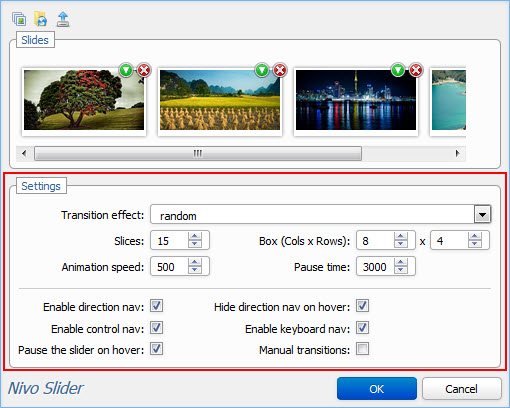Delete the city night skyline slide
Image resolution: width=510 pixels, height=408 pixels.
click(x=416, y=70)
